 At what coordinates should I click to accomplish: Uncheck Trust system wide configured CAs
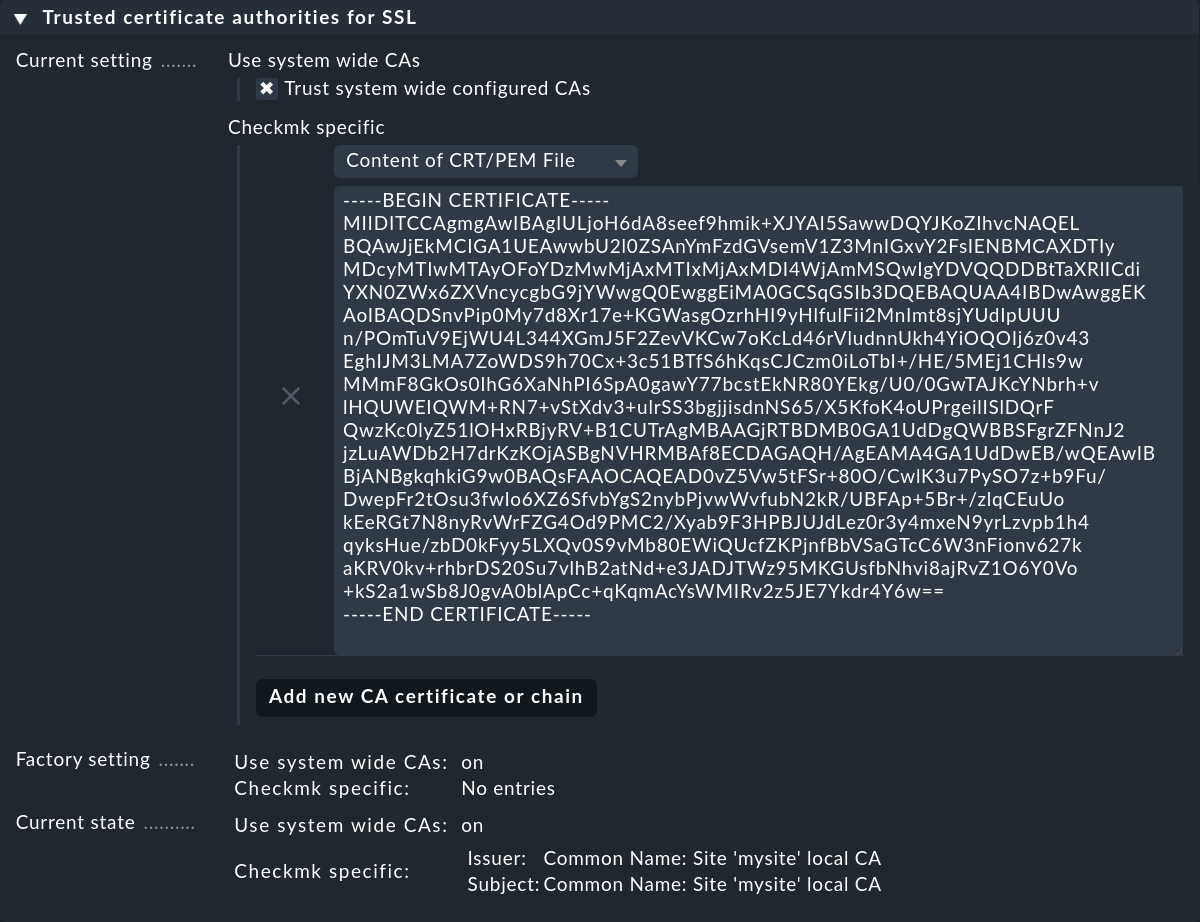(x=267, y=88)
